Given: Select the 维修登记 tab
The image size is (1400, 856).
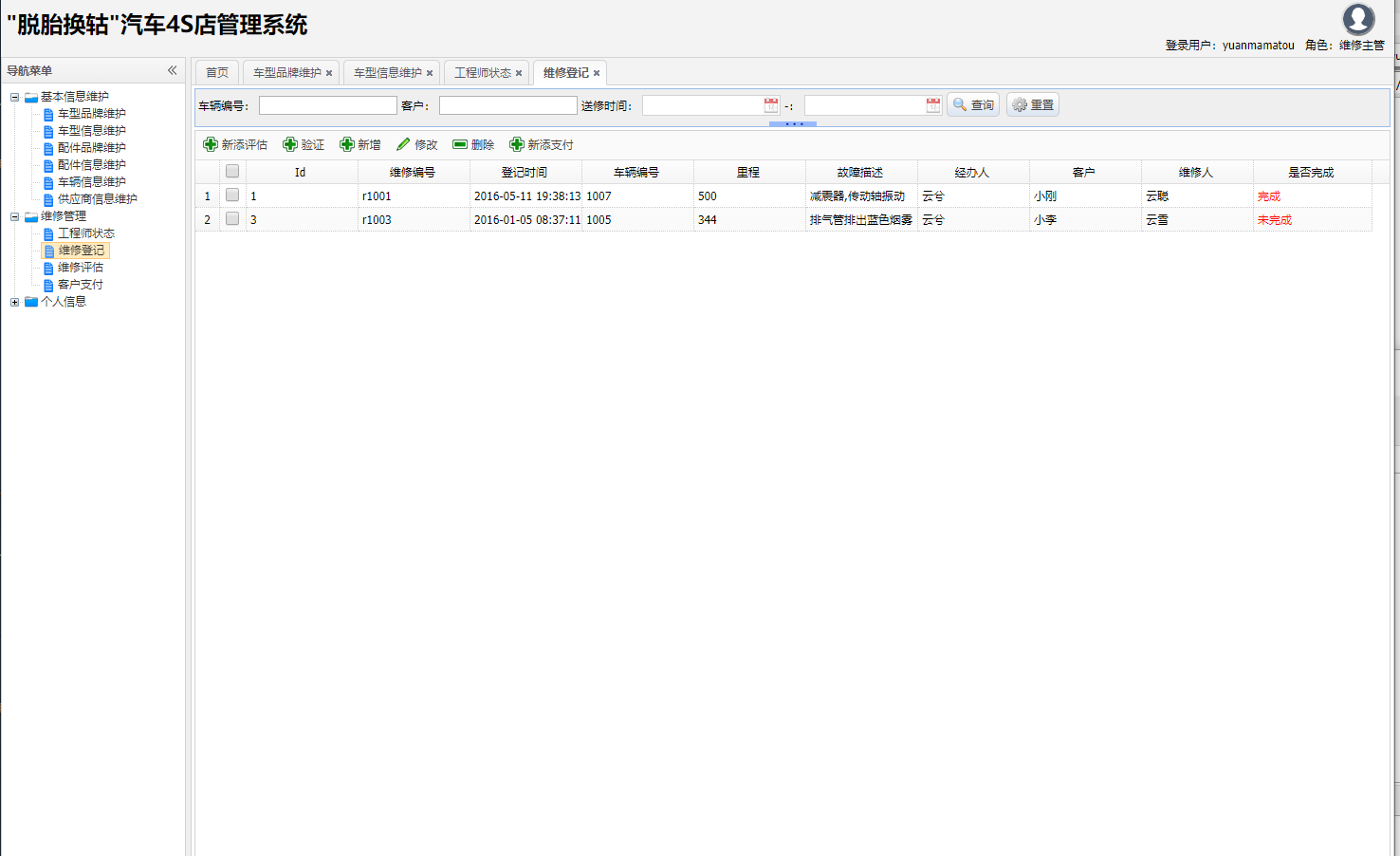Looking at the screenshot, I should pyautogui.click(x=566, y=73).
